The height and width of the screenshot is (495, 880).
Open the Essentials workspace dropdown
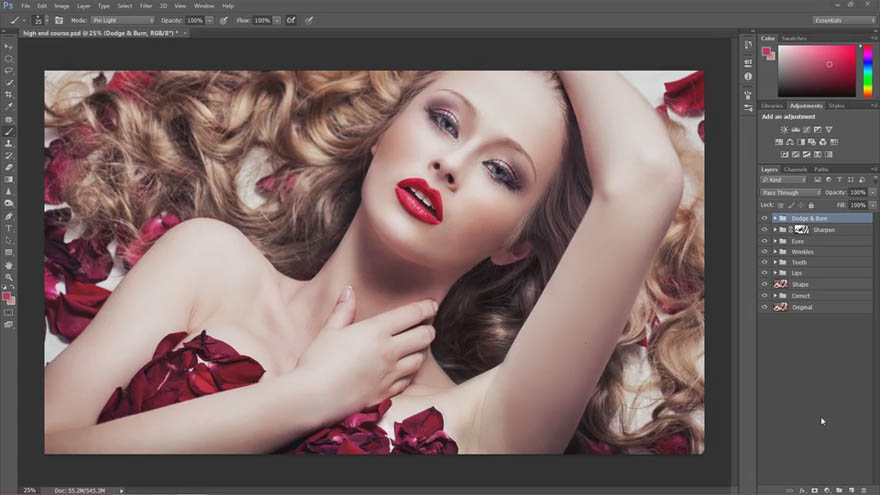(x=844, y=20)
